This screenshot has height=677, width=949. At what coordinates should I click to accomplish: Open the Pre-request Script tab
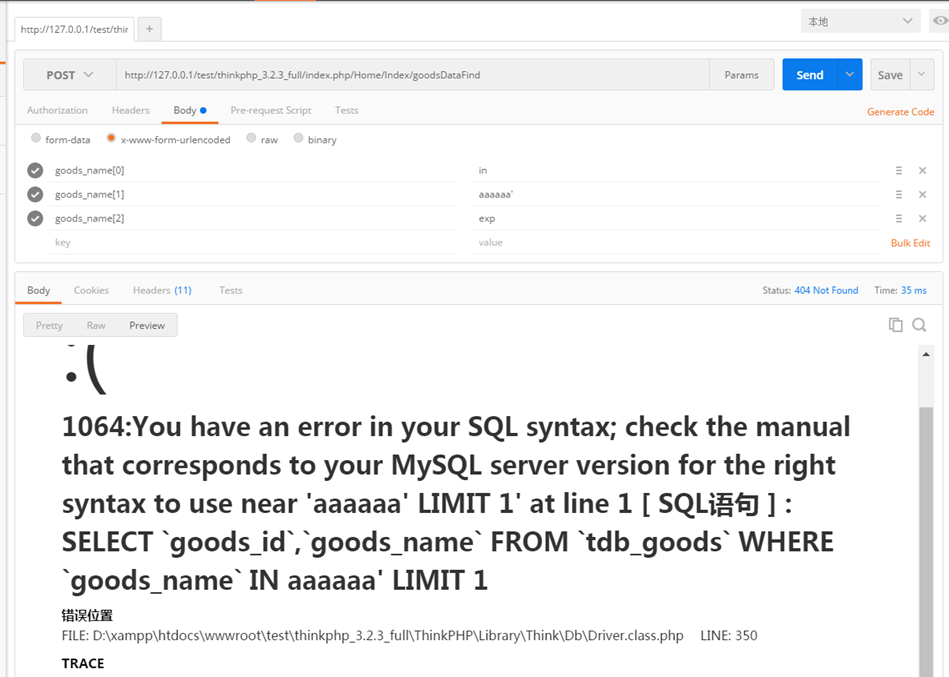[x=271, y=110]
